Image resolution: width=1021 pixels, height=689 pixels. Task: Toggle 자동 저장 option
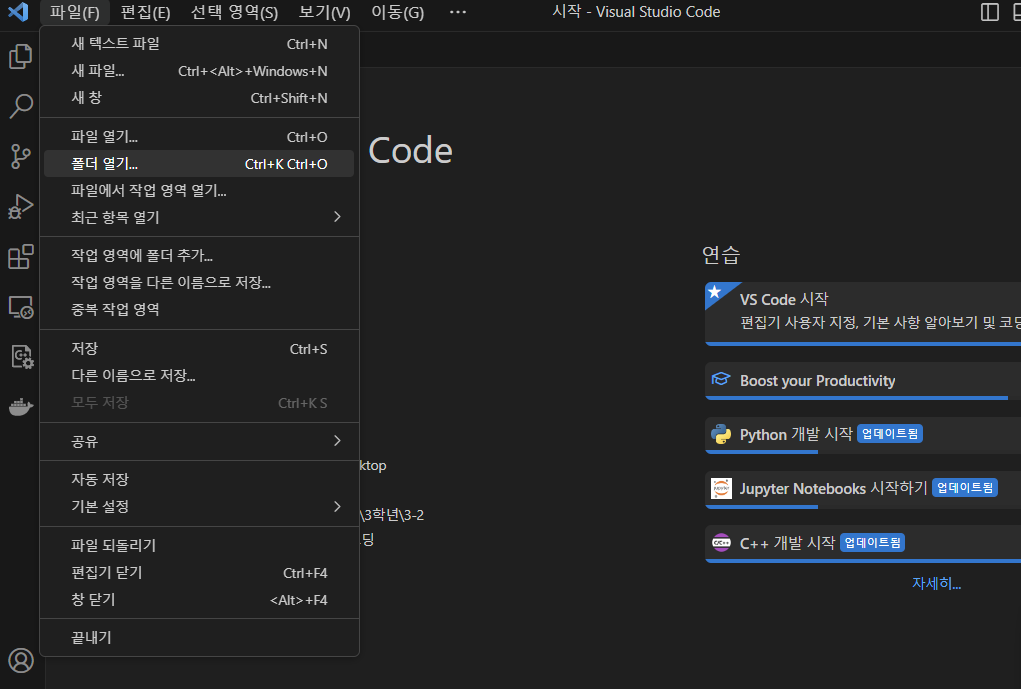pyautogui.click(x=199, y=479)
